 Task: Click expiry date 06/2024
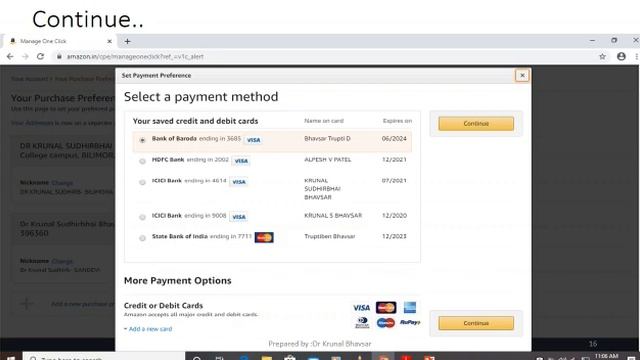394,138
